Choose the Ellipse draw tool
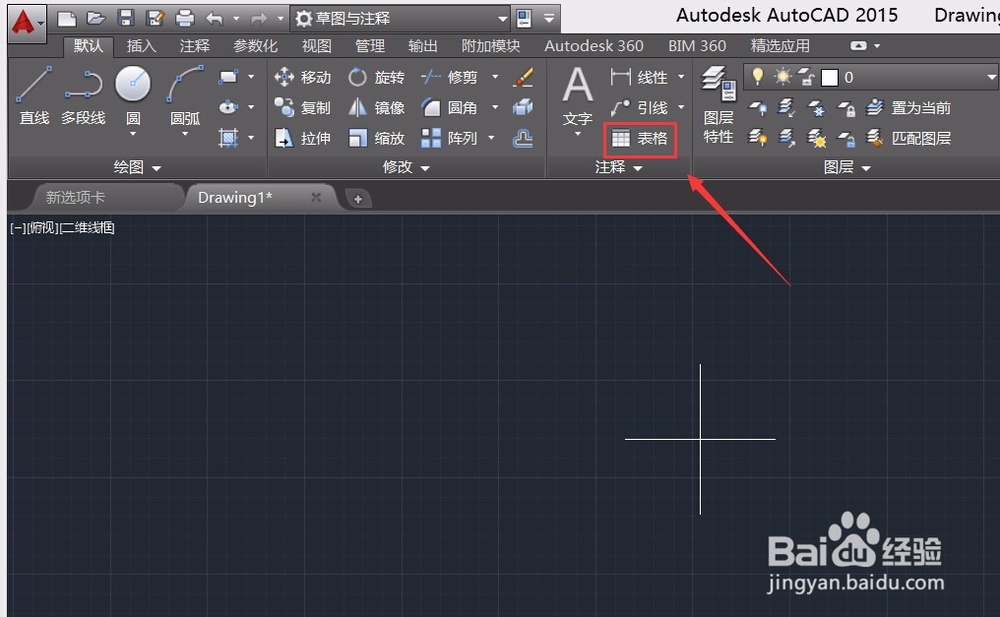1000x617 pixels. coord(228,107)
